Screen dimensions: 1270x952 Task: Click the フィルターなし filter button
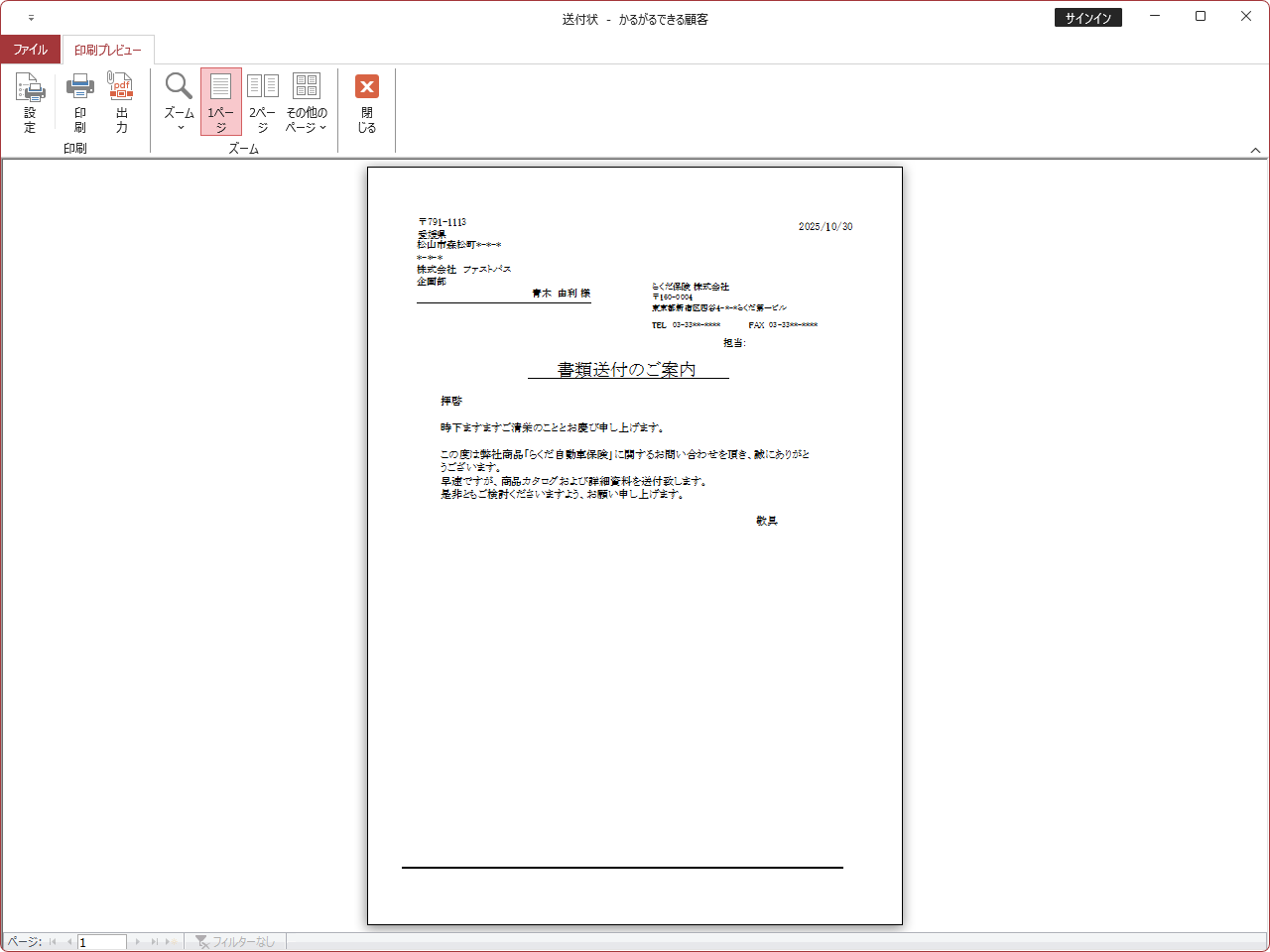pos(235,941)
